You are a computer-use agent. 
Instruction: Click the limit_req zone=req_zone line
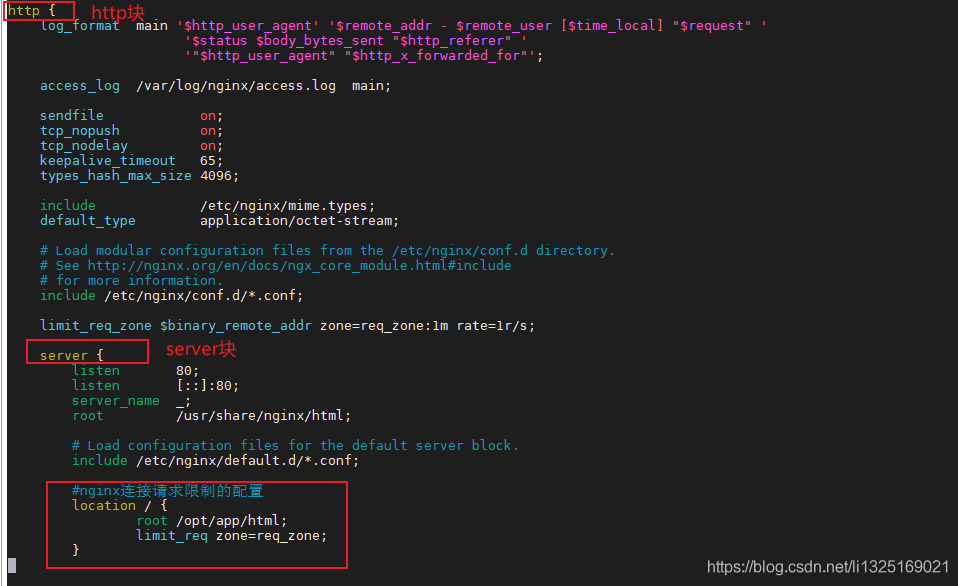coord(232,536)
